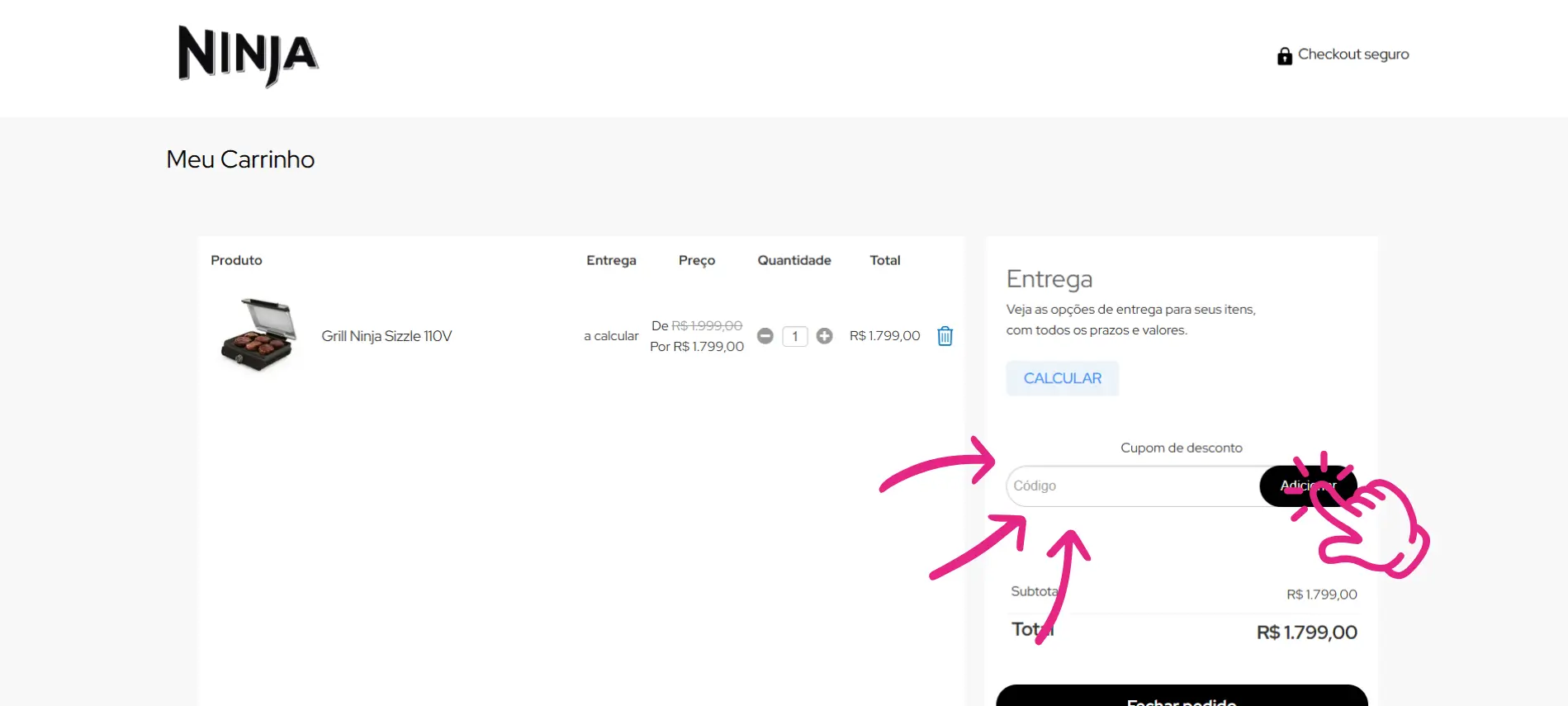1568x706 pixels.
Task: Open the Grill Ninja Sizzle 110V link
Action: (386, 336)
